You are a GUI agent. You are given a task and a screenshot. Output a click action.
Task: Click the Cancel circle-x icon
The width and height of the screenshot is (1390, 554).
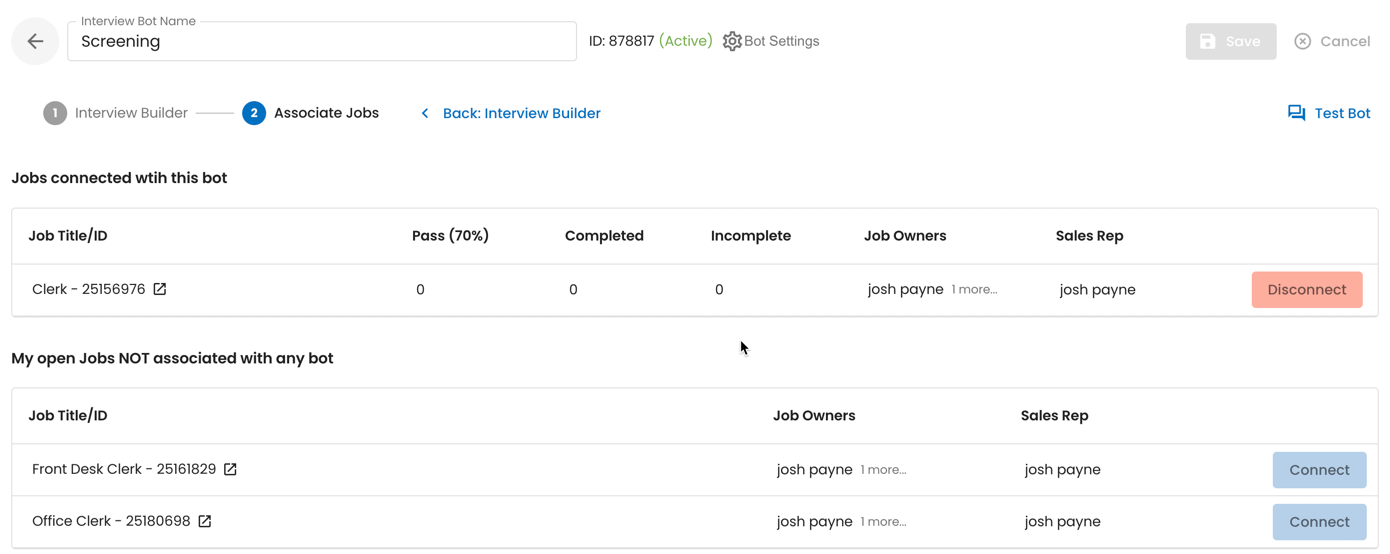1302,41
